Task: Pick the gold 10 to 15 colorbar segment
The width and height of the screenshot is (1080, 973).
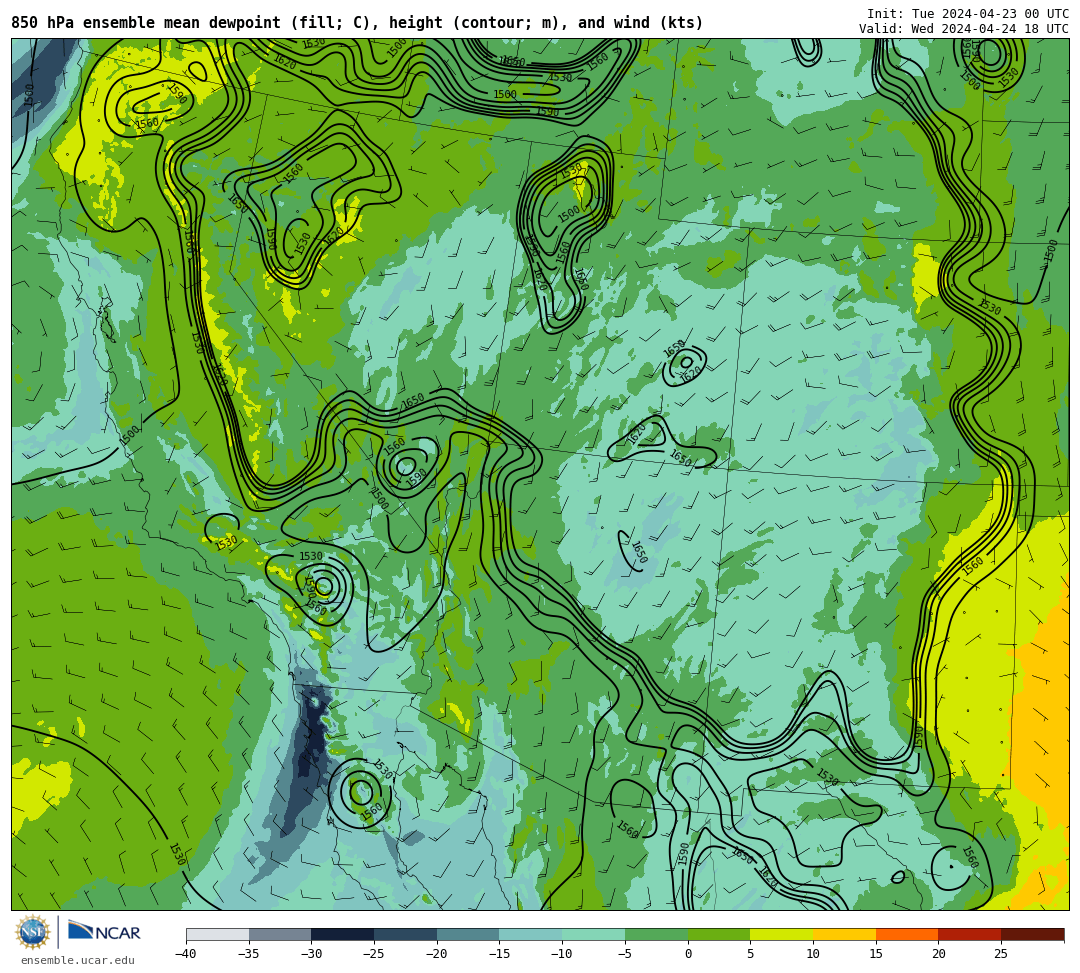Action: click(844, 934)
